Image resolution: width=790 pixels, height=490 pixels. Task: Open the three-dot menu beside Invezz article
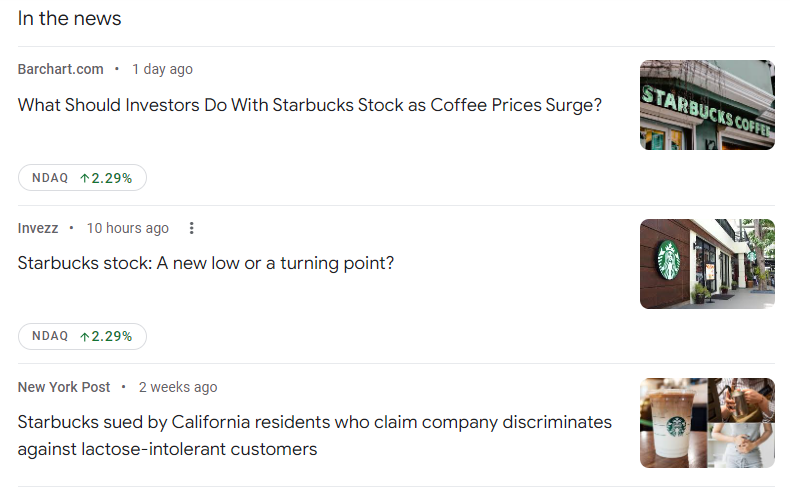191,228
